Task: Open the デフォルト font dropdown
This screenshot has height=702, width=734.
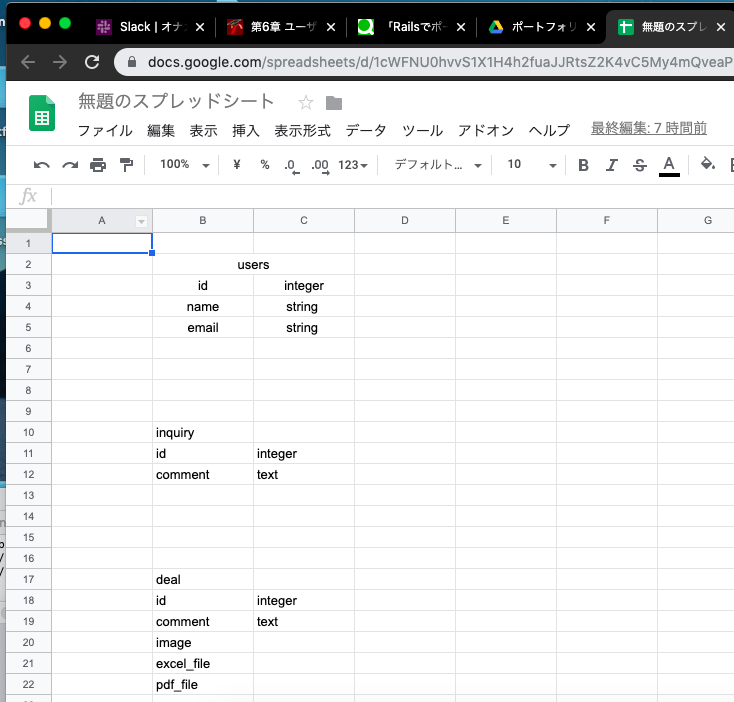Action: [x=438, y=164]
